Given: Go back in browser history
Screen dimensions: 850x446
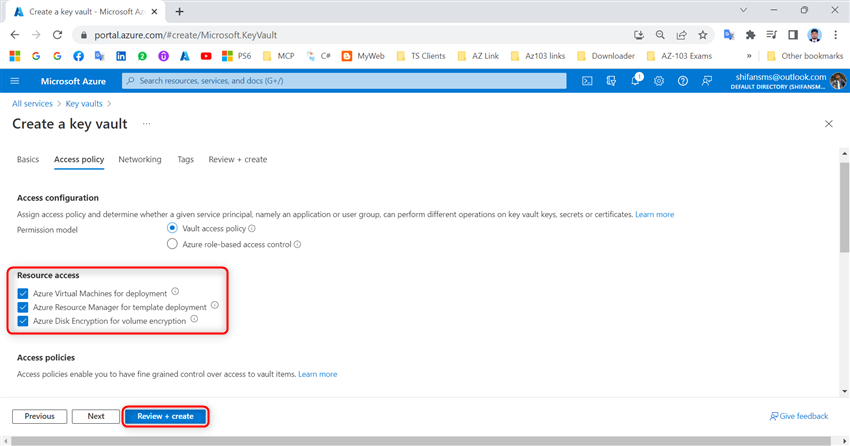Looking at the screenshot, I should 15,35.
